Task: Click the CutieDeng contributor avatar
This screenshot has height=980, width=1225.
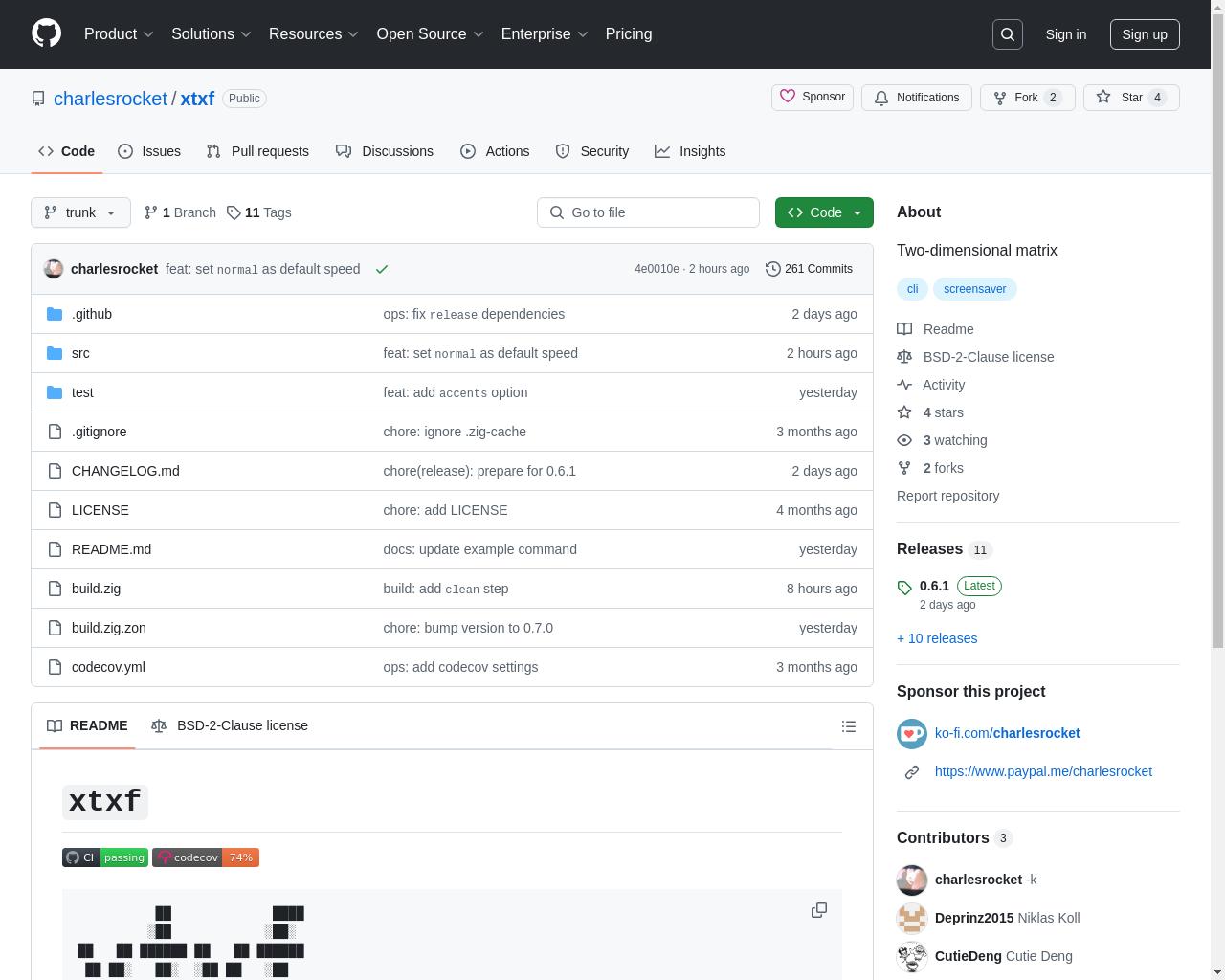Action: point(912,956)
